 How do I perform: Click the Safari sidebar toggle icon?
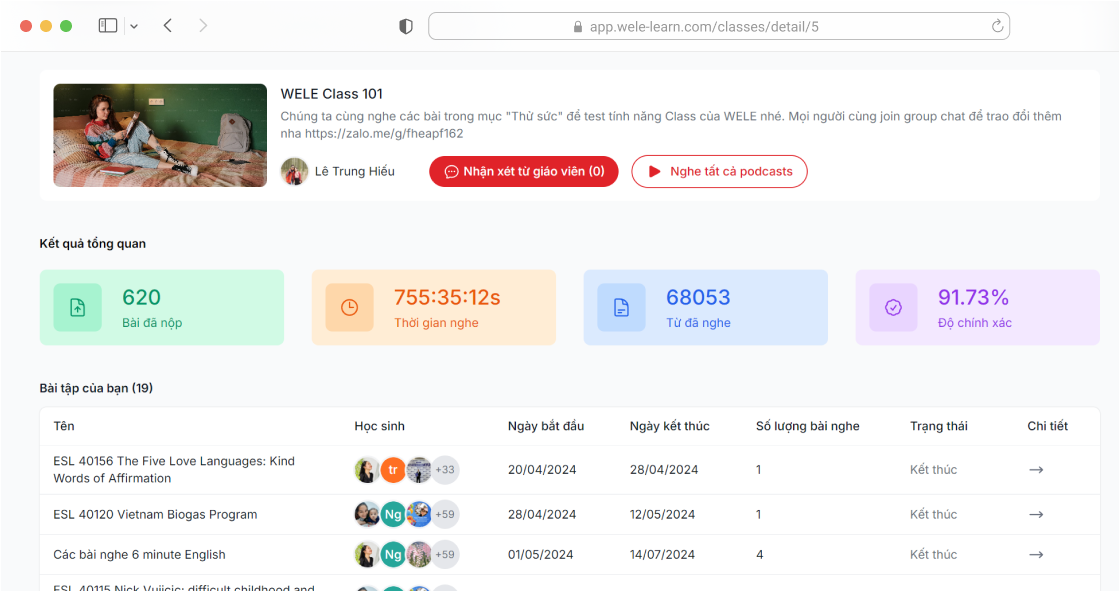coord(108,26)
